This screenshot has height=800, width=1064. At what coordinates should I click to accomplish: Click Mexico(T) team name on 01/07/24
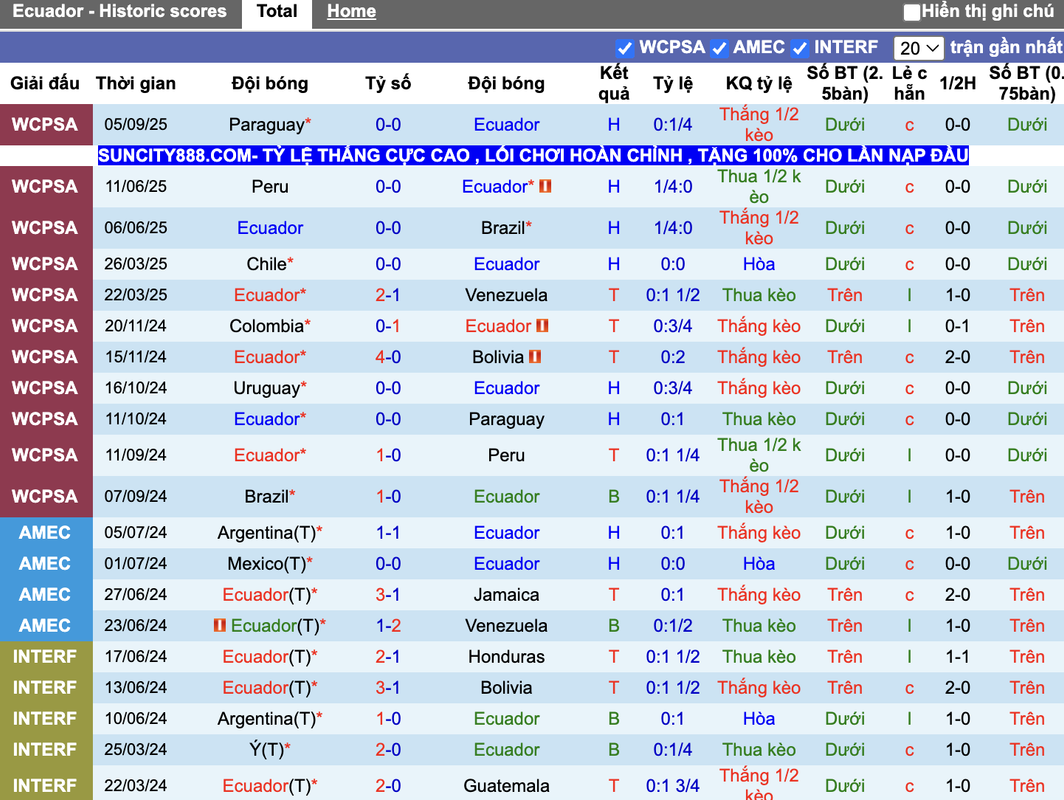[267, 564]
